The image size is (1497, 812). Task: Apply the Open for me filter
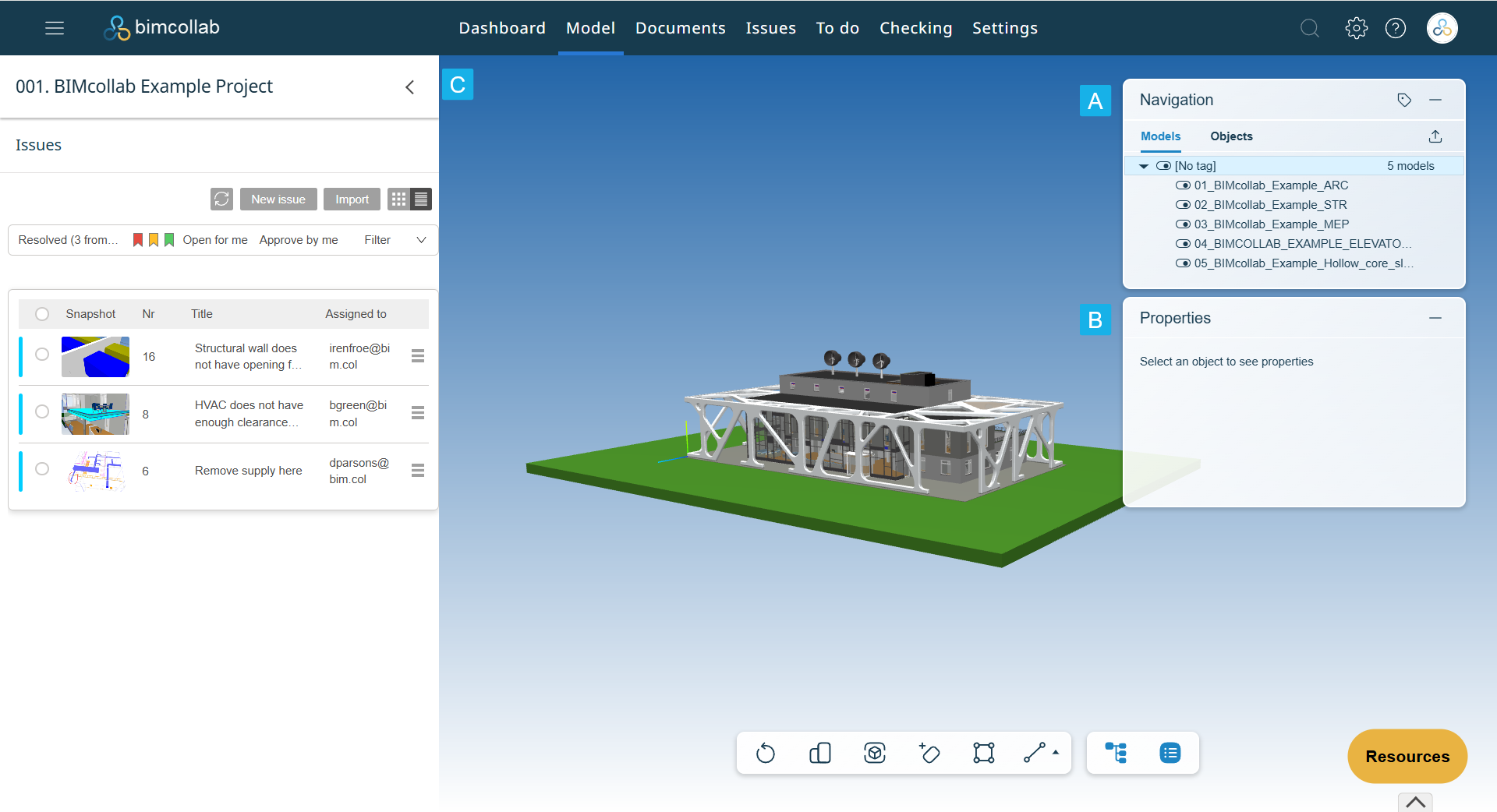[x=215, y=240]
